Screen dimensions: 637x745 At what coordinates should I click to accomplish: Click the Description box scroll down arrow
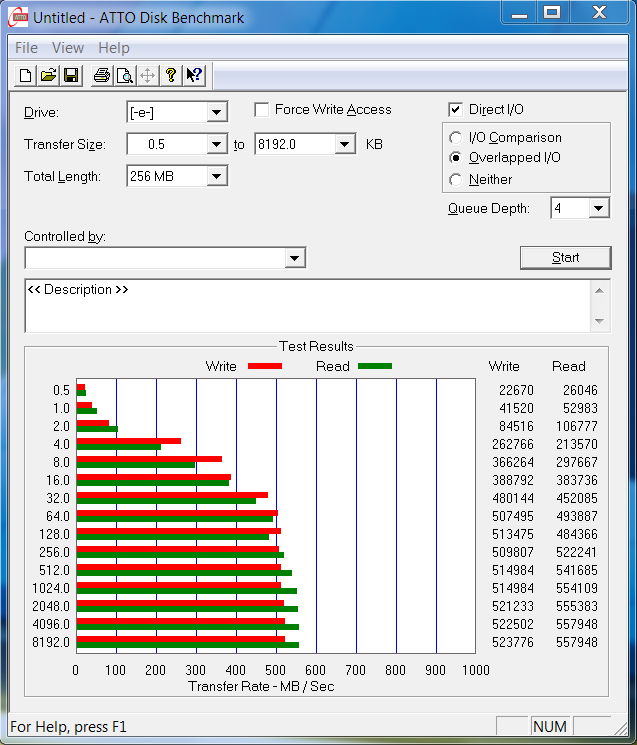point(600,321)
